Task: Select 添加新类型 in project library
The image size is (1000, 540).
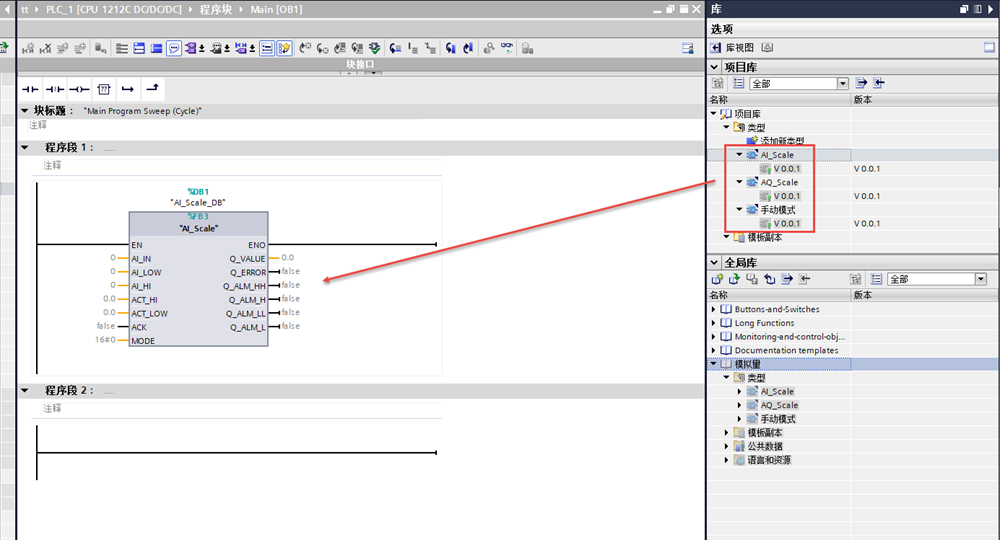Action: 782,141
